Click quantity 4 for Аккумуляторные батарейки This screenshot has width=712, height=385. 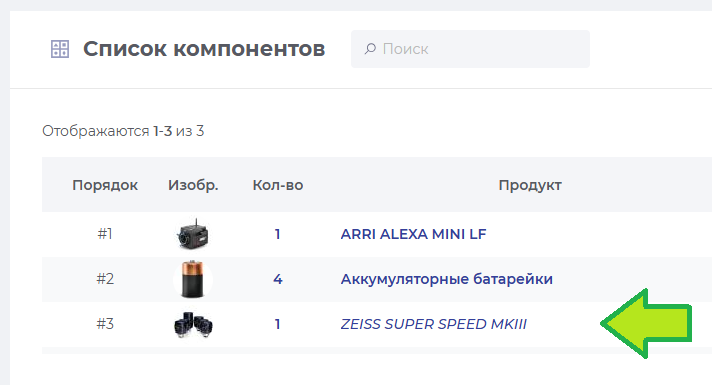(x=277, y=279)
